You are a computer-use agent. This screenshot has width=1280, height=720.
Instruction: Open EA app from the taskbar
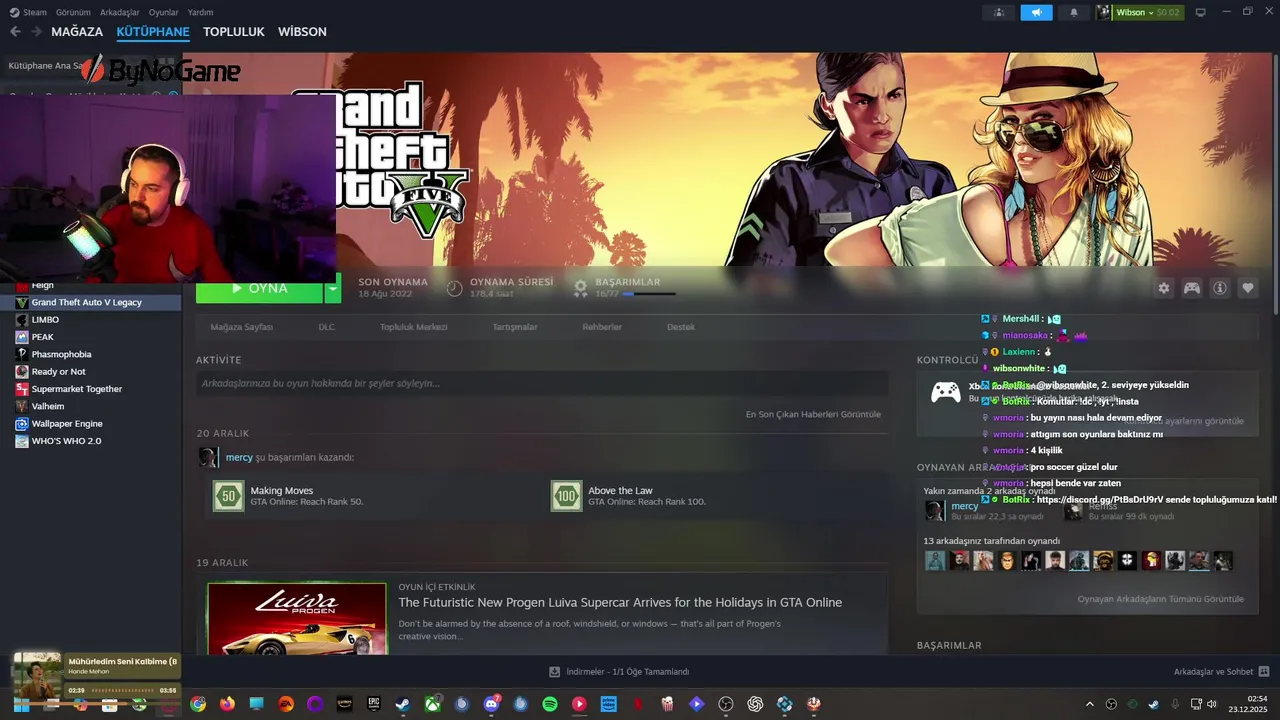[286, 704]
